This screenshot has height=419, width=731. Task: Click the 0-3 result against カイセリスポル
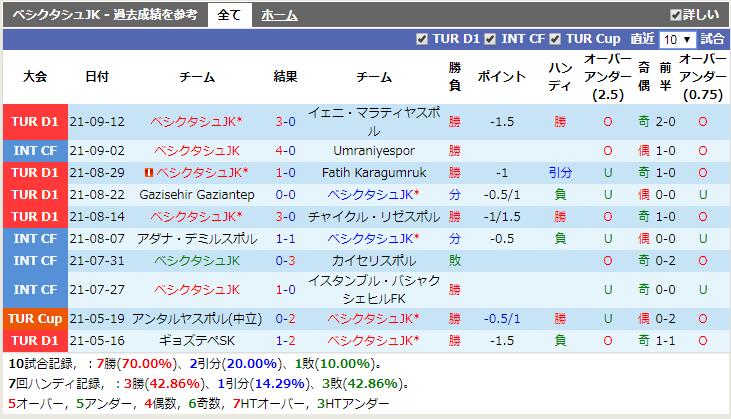285,261
